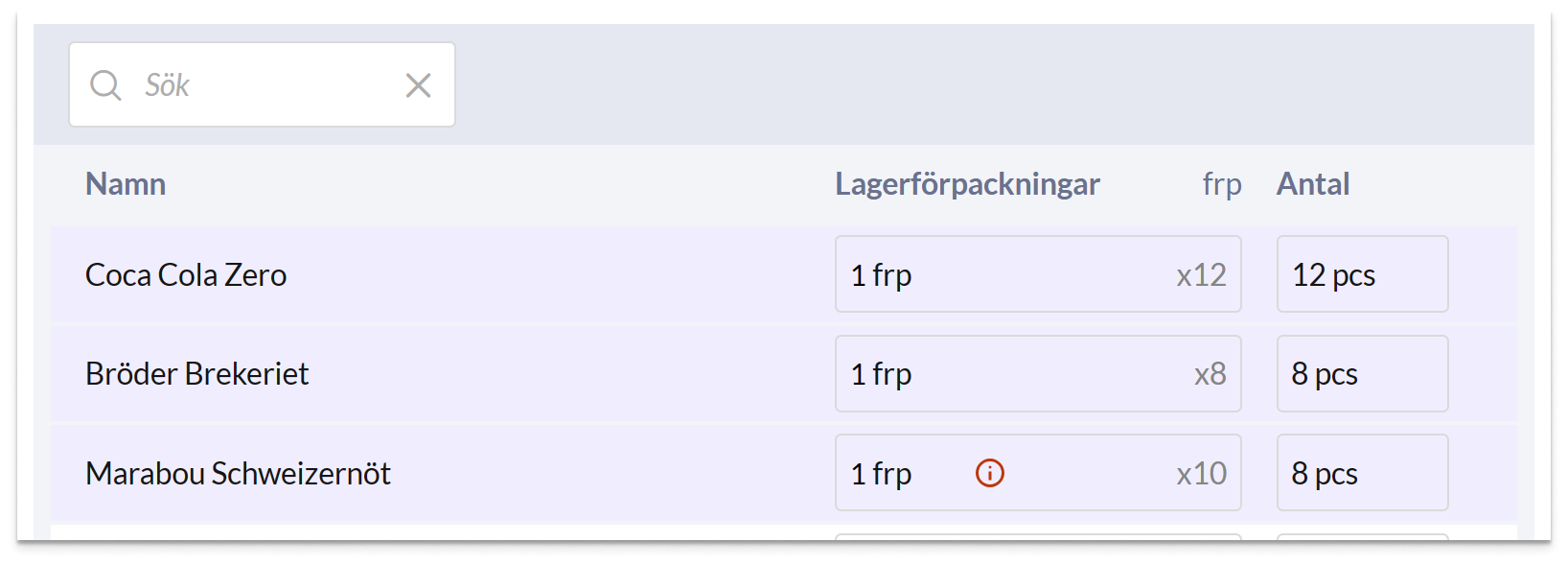Screen dimensions: 1568x565
Task: Sort by the Namn column header
Action: (126, 184)
